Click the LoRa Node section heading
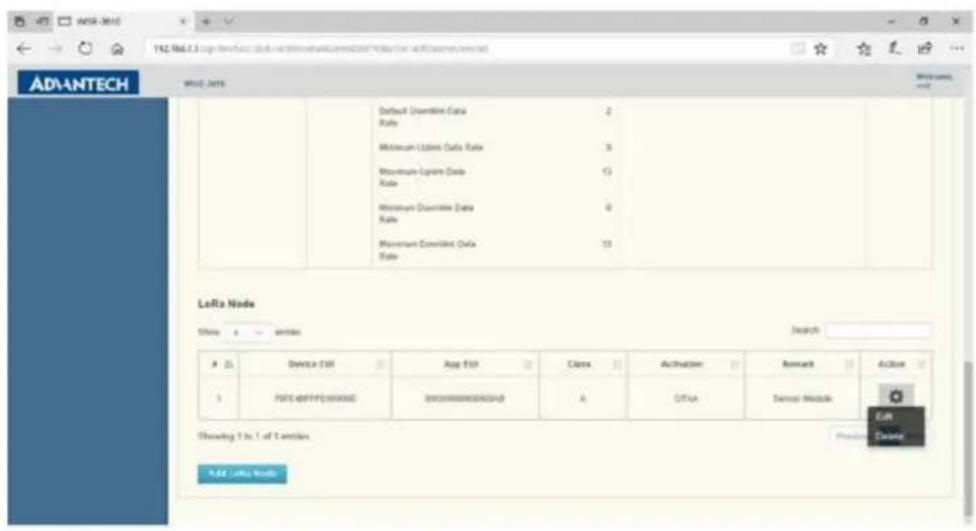 coord(227,304)
